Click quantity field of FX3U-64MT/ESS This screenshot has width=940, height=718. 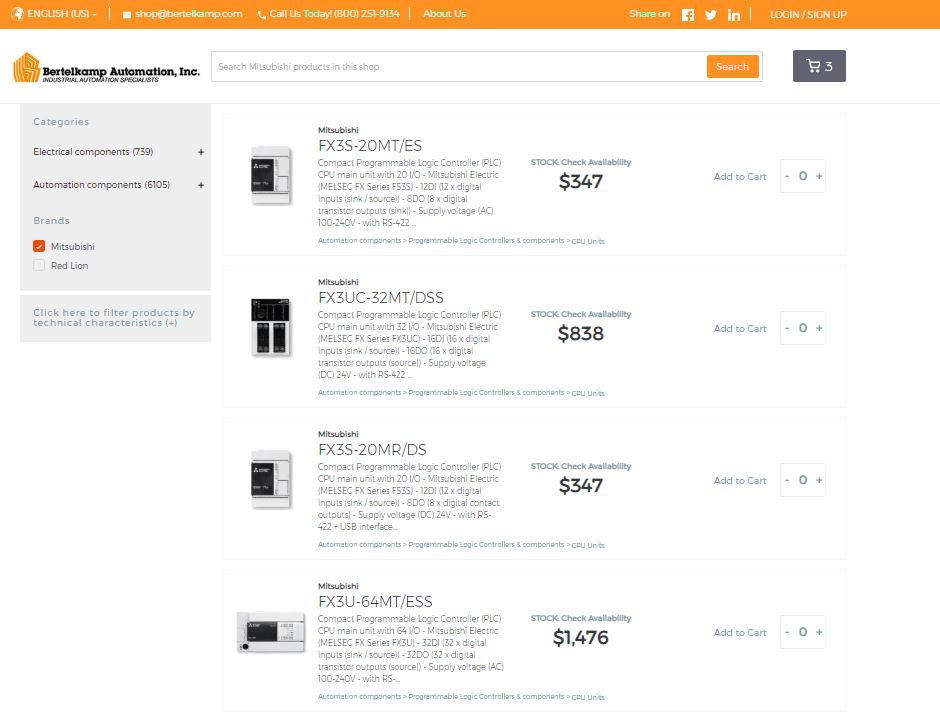pyautogui.click(x=803, y=632)
